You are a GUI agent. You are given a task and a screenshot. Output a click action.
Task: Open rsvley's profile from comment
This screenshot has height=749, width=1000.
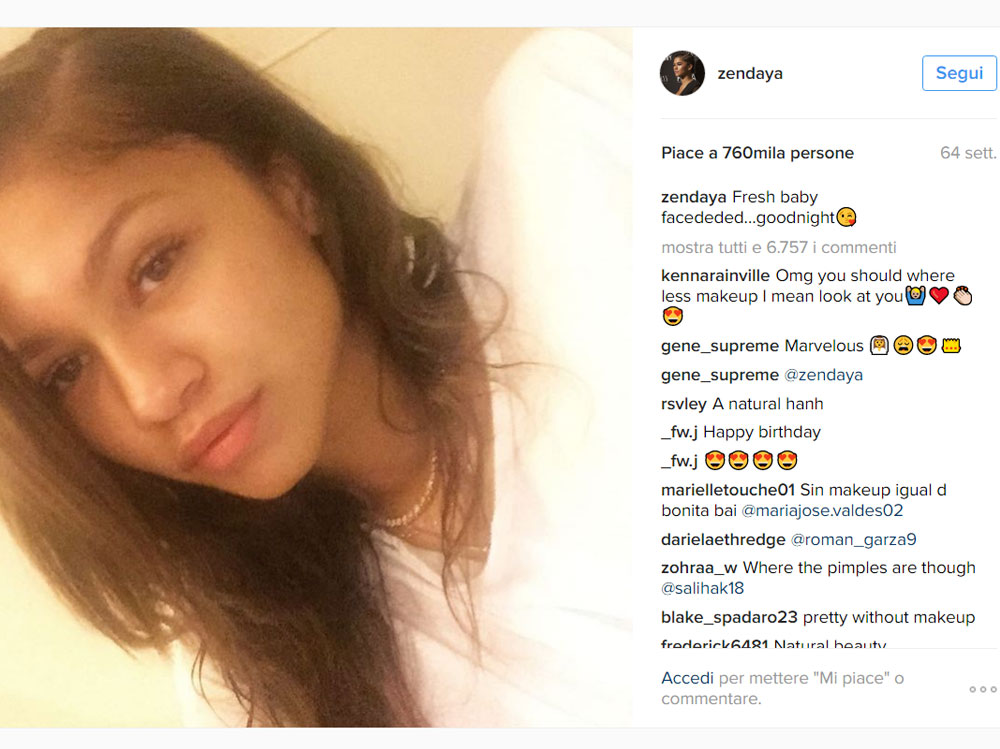pos(684,404)
